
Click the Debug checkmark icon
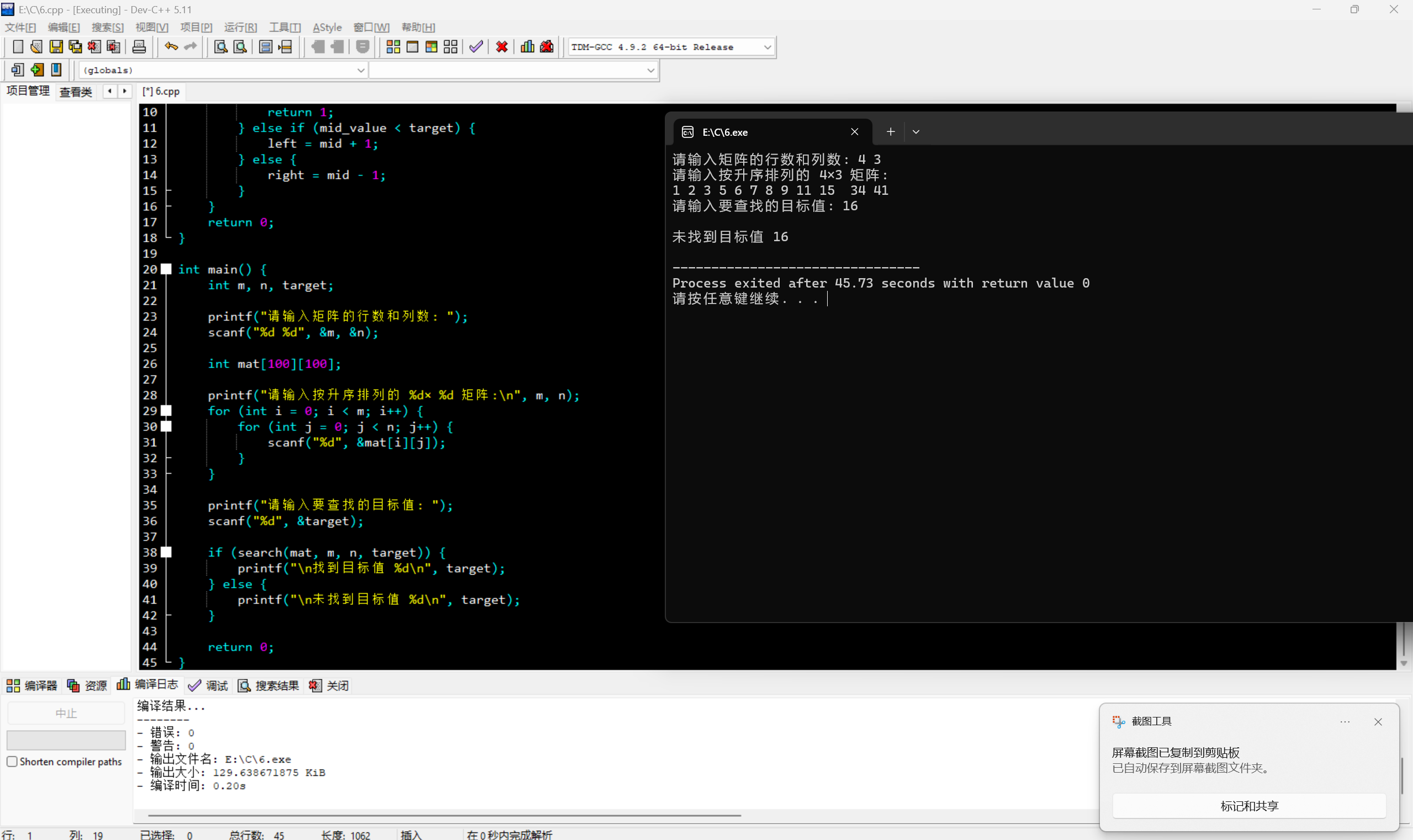(x=476, y=47)
